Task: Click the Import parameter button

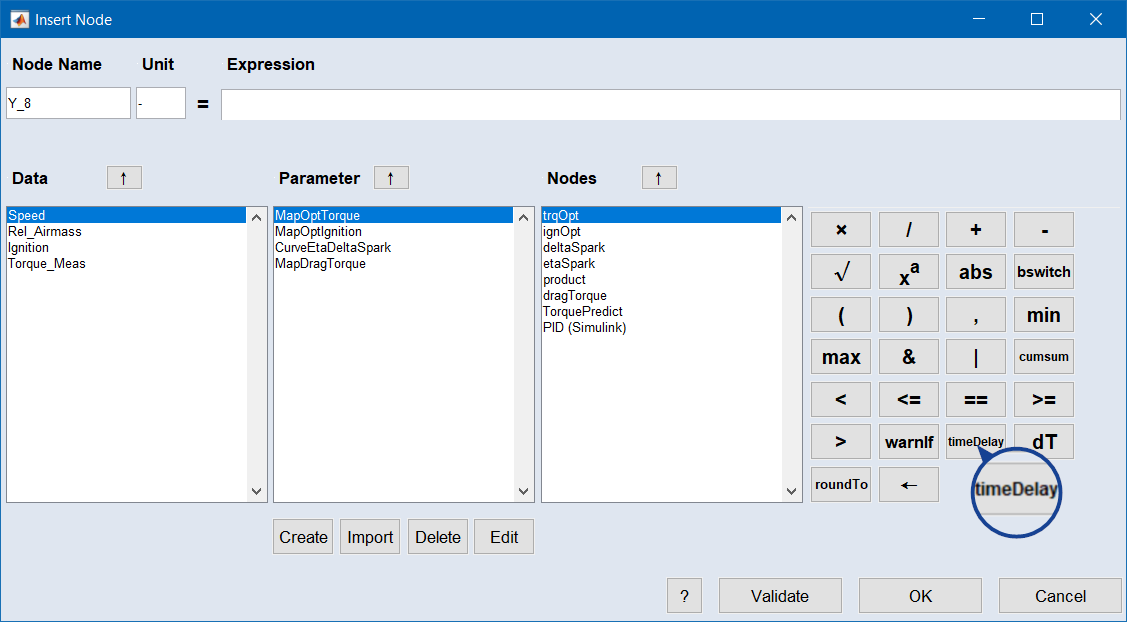Action: [370, 537]
